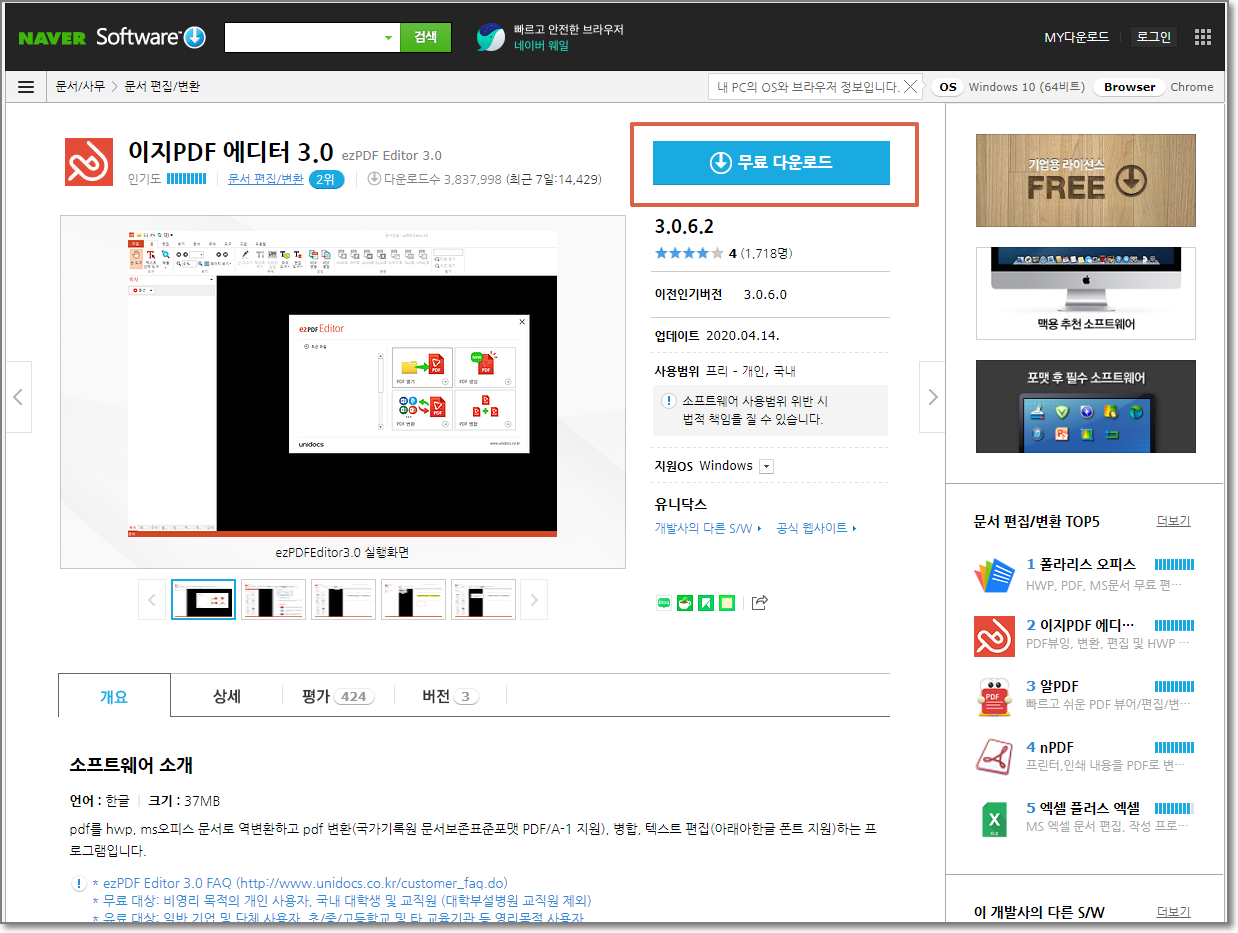This screenshot has height=933, width=1238.
Task: Share to Naver cafe cup icon
Action: (x=685, y=602)
